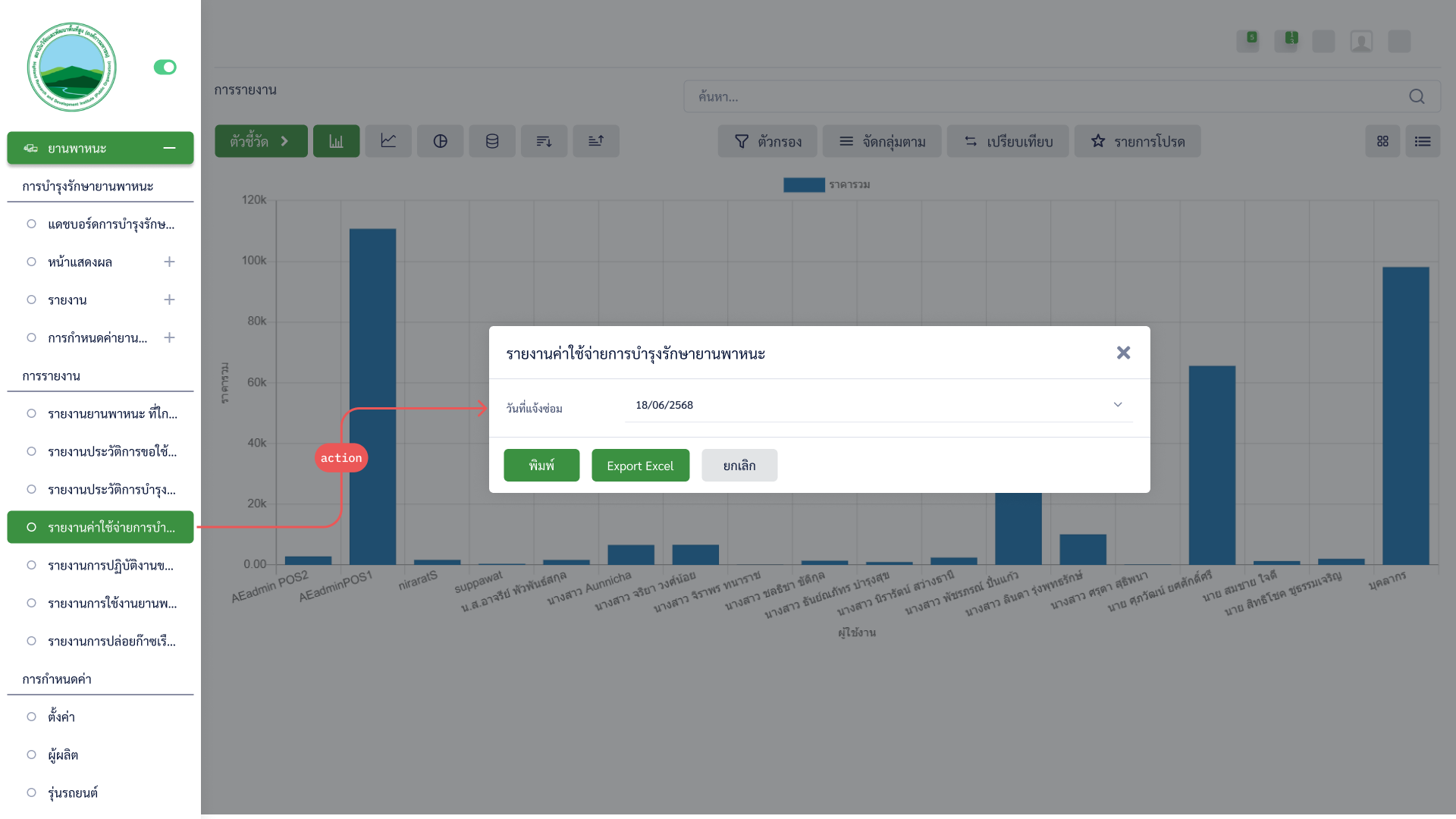
Task: Open รายงานการปฏิบัติงาน sidebar item
Action: (110, 565)
